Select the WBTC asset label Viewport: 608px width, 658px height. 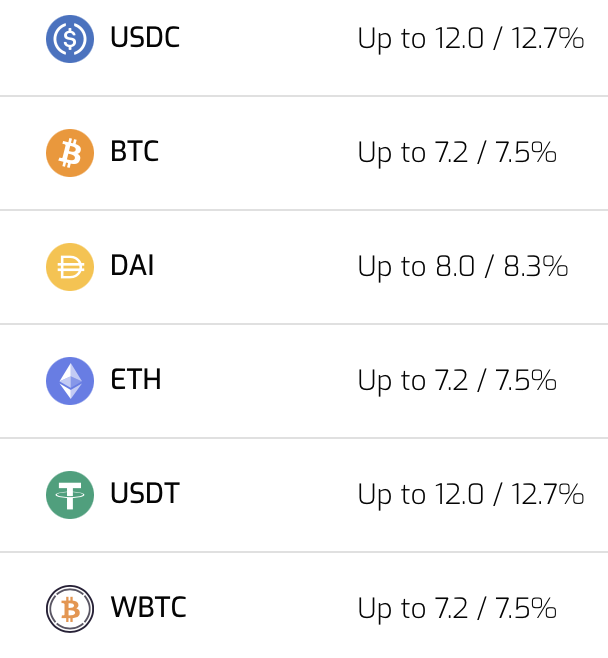point(149,607)
